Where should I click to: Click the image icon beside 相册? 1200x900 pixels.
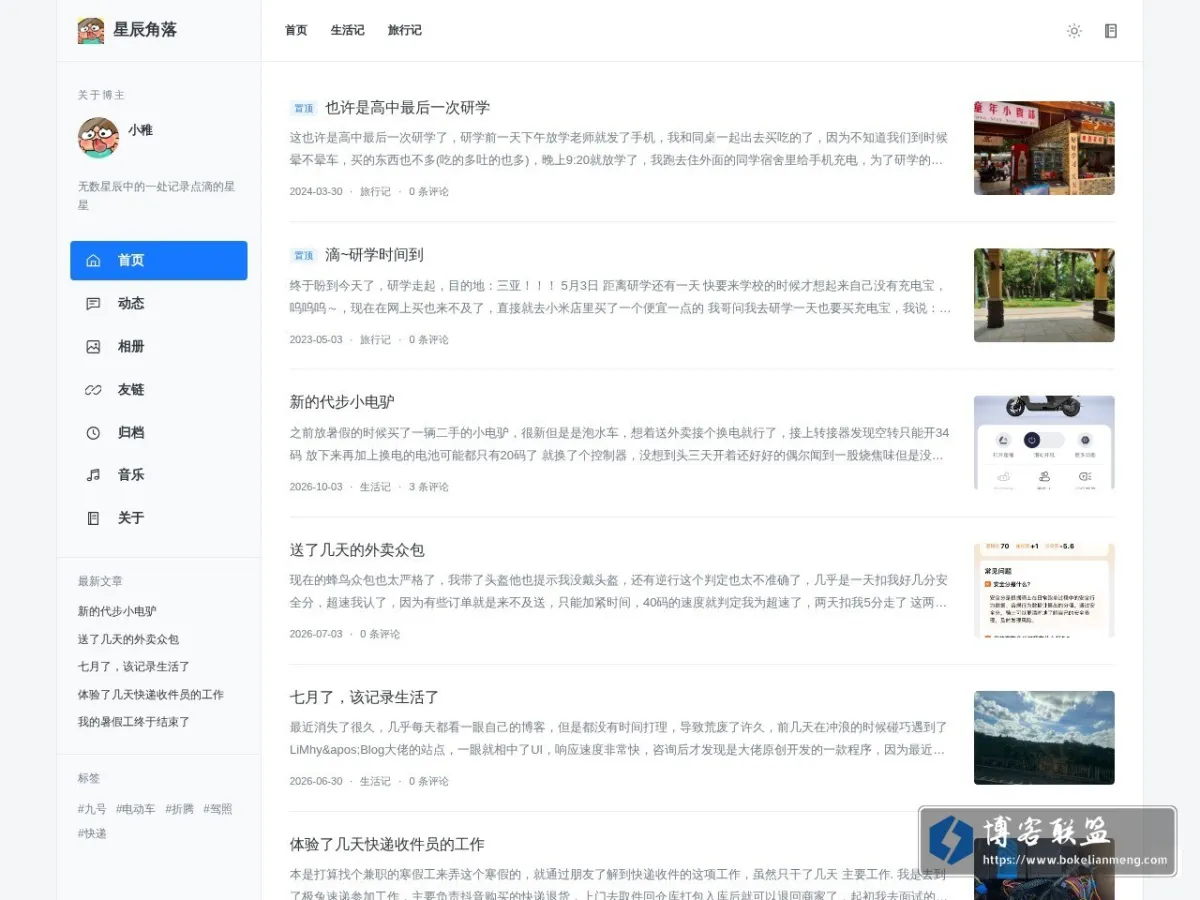point(93,347)
